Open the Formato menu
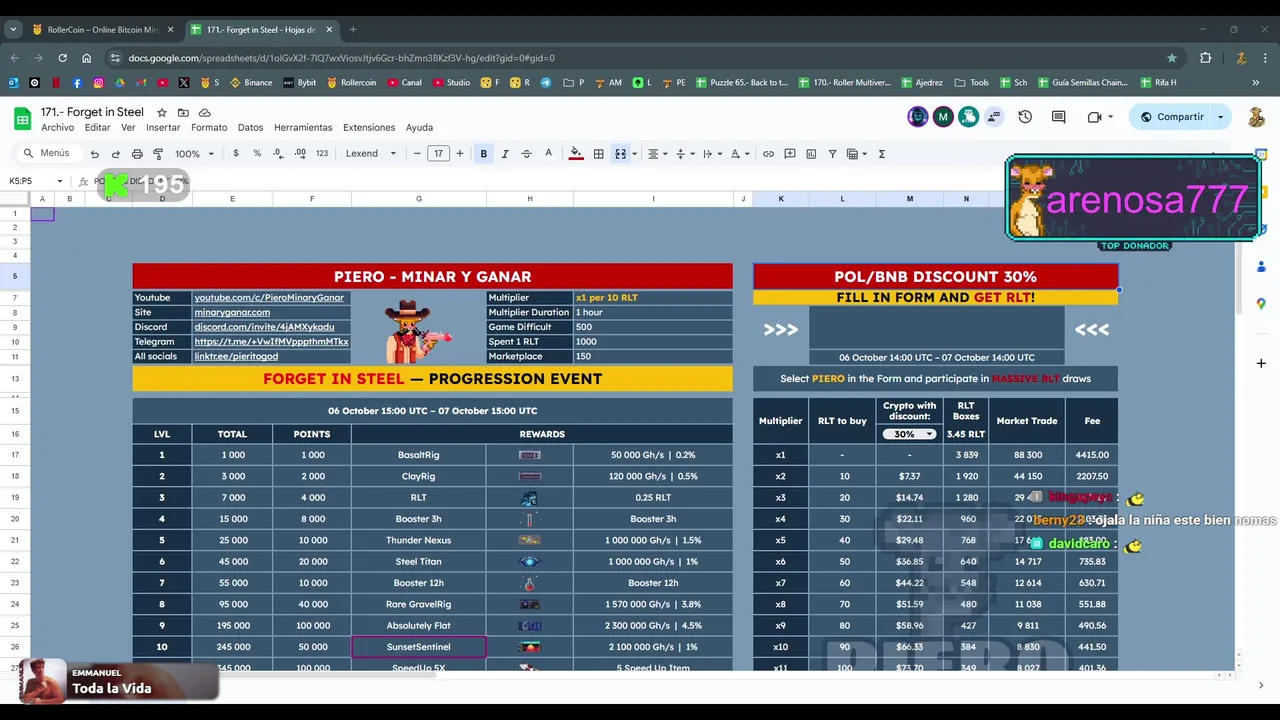1280x720 pixels. click(209, 128)
